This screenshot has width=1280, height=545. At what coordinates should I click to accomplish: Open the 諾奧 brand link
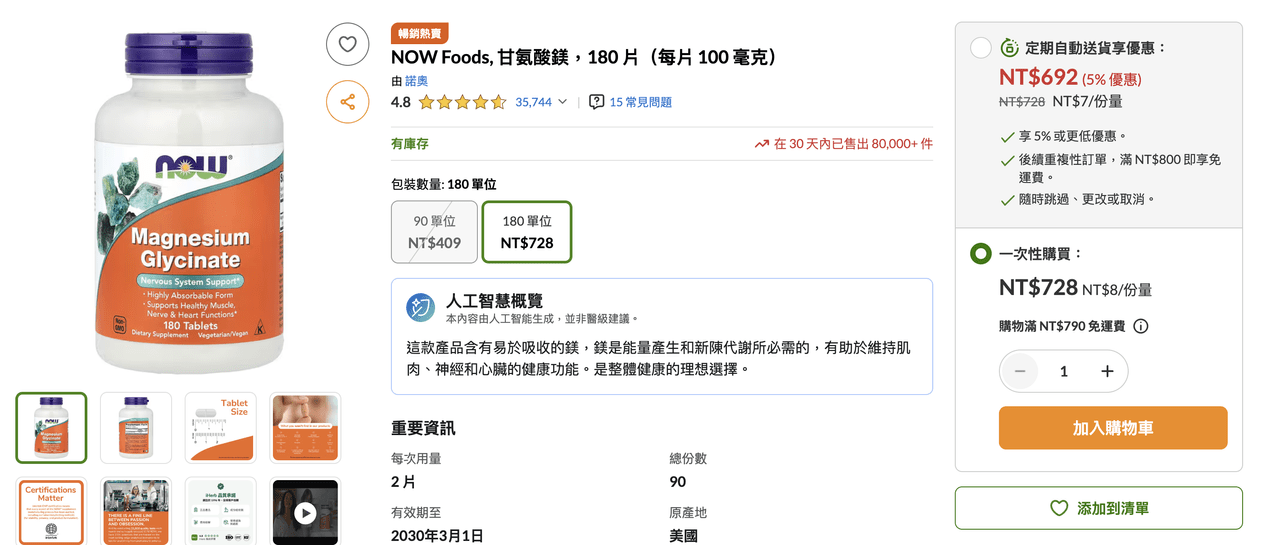pos(417,81)
